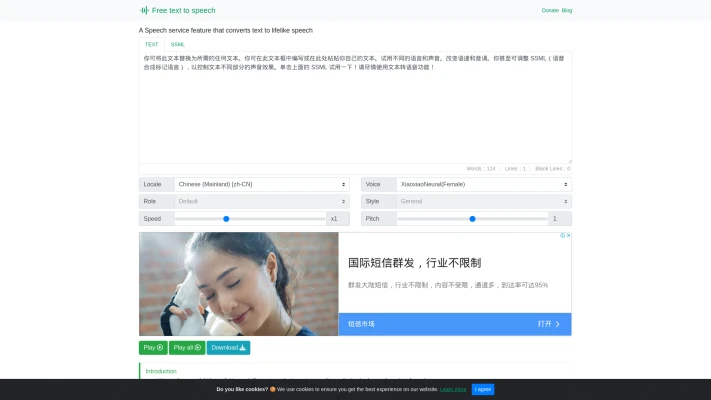Click the Speed x1 value box
This screenshot has height=400, width=711.
pos(338,219)
